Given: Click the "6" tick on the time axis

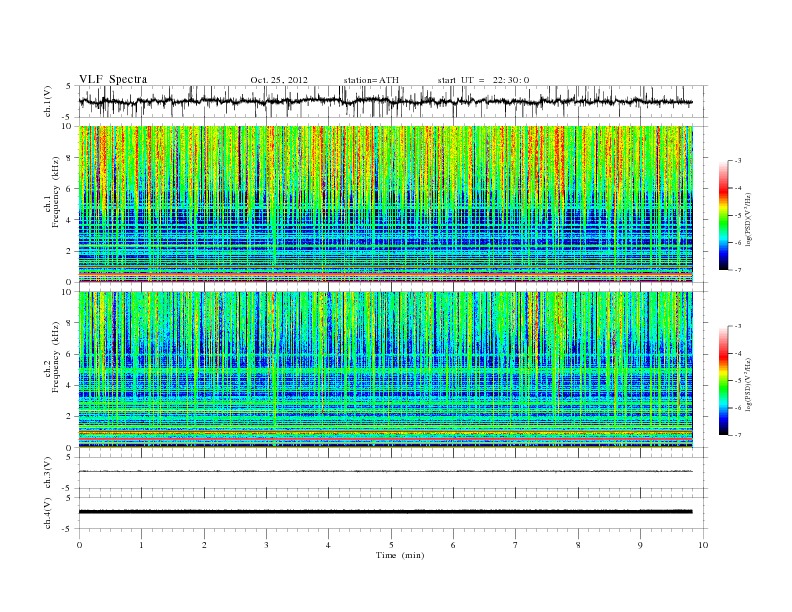Looking at the screenshot, I should tap(453, 545).
